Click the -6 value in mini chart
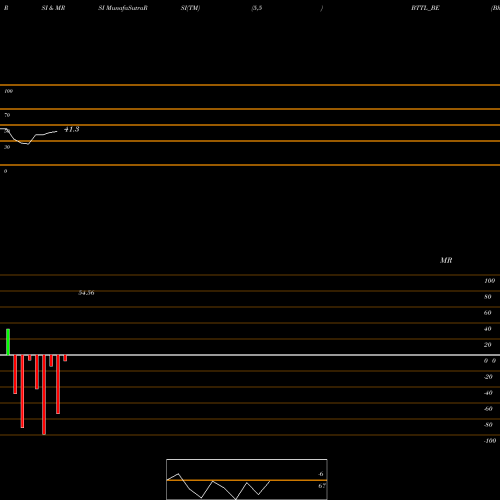Screen dimensions: 500x500 [321, 474]
